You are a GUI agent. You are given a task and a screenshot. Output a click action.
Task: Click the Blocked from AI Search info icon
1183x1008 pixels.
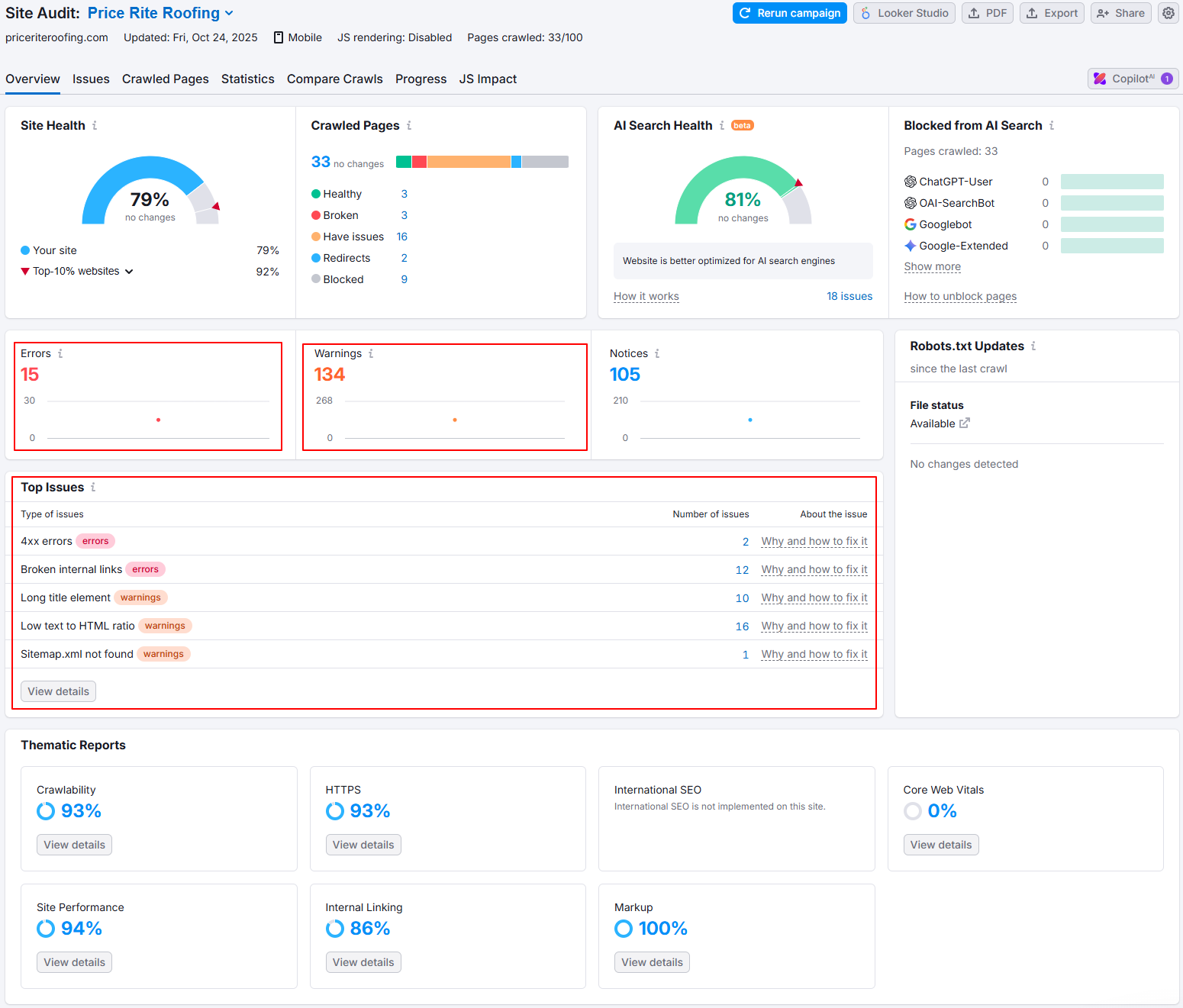point(1052,126)
